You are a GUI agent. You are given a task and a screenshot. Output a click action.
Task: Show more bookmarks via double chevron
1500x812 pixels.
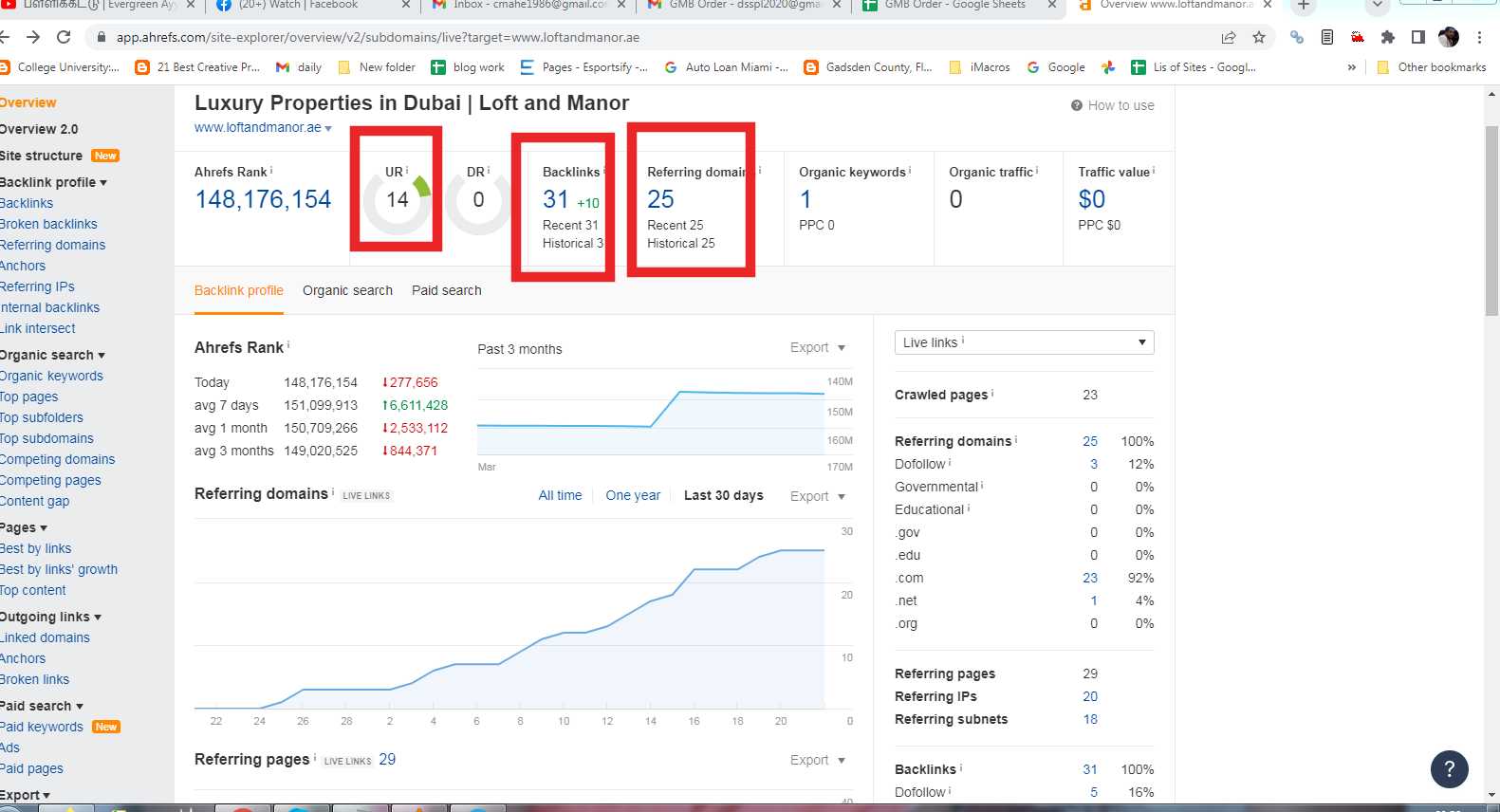tap(1351, 67)
